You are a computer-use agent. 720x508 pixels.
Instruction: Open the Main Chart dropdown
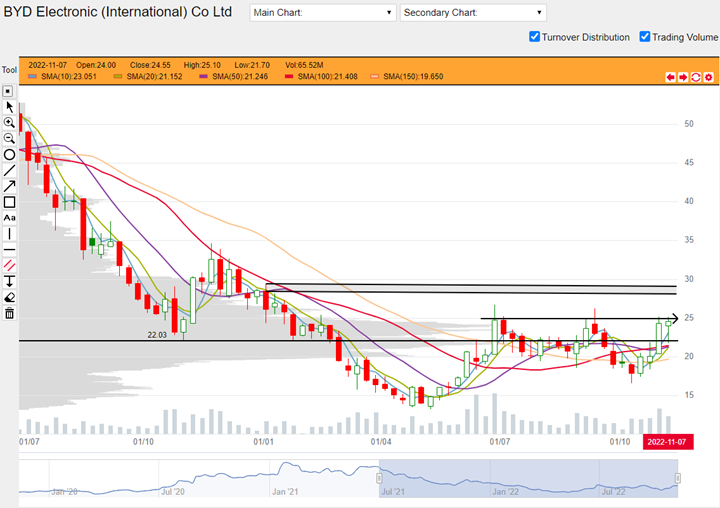point(323,12)
